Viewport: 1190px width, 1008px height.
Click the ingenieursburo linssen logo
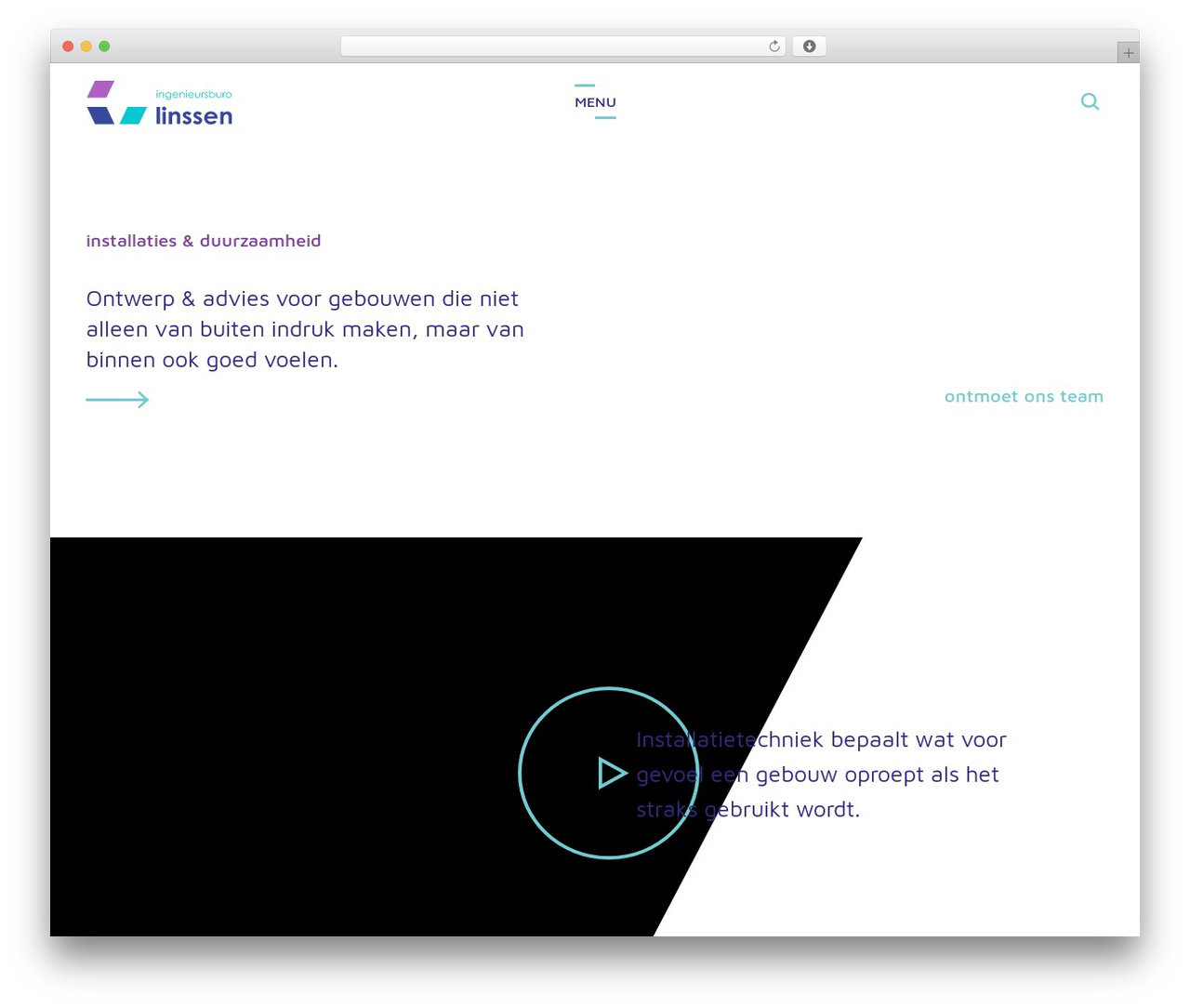tap(160, 103)
